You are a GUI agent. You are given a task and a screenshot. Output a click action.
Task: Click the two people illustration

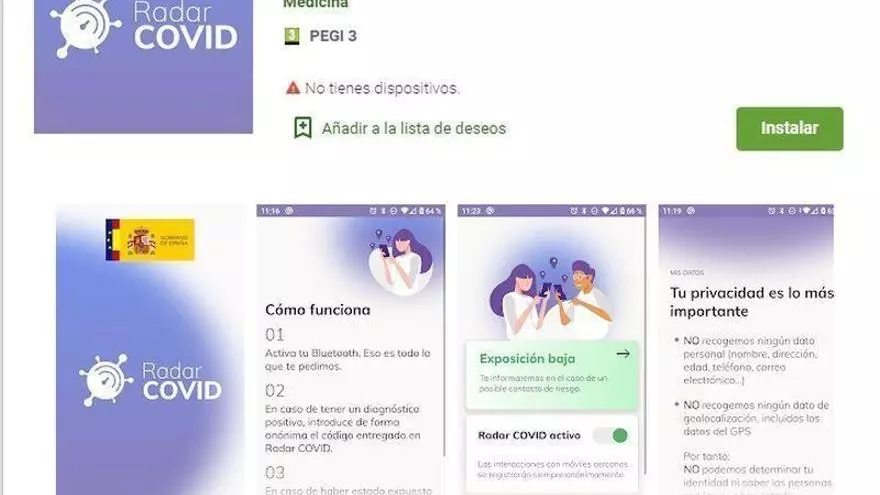(x=551, y=298)
